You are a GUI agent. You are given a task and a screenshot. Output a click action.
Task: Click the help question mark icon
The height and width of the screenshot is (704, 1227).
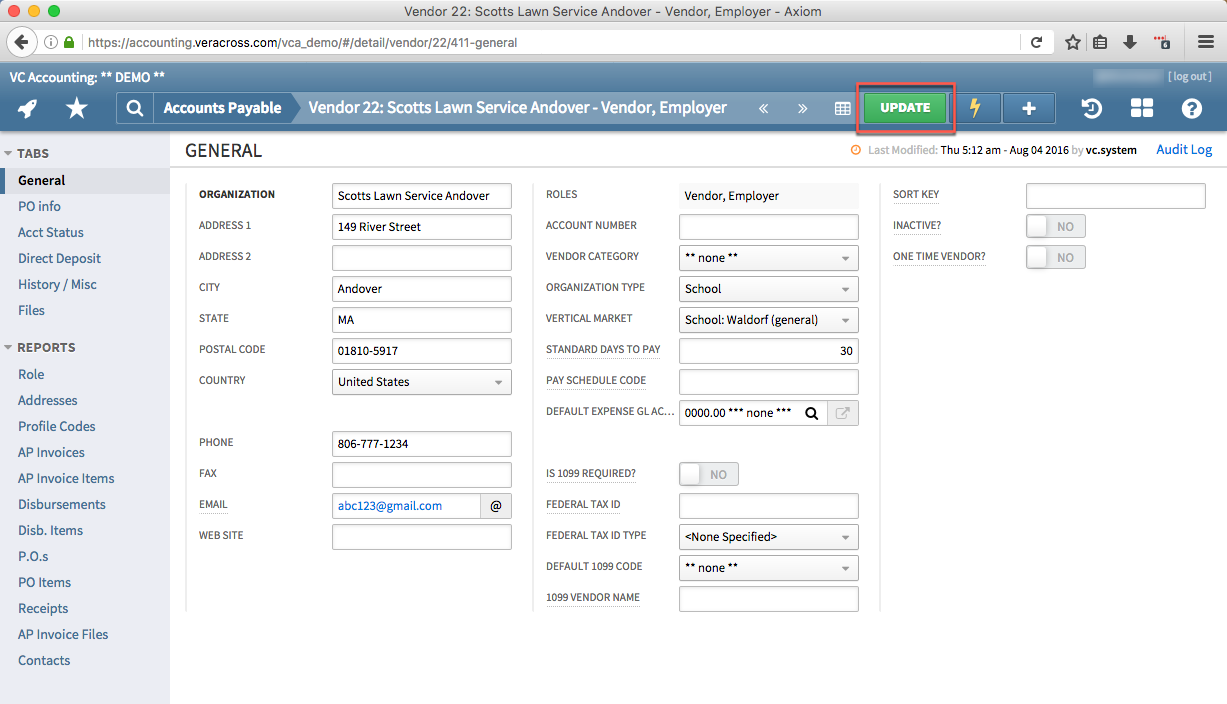1191,108
